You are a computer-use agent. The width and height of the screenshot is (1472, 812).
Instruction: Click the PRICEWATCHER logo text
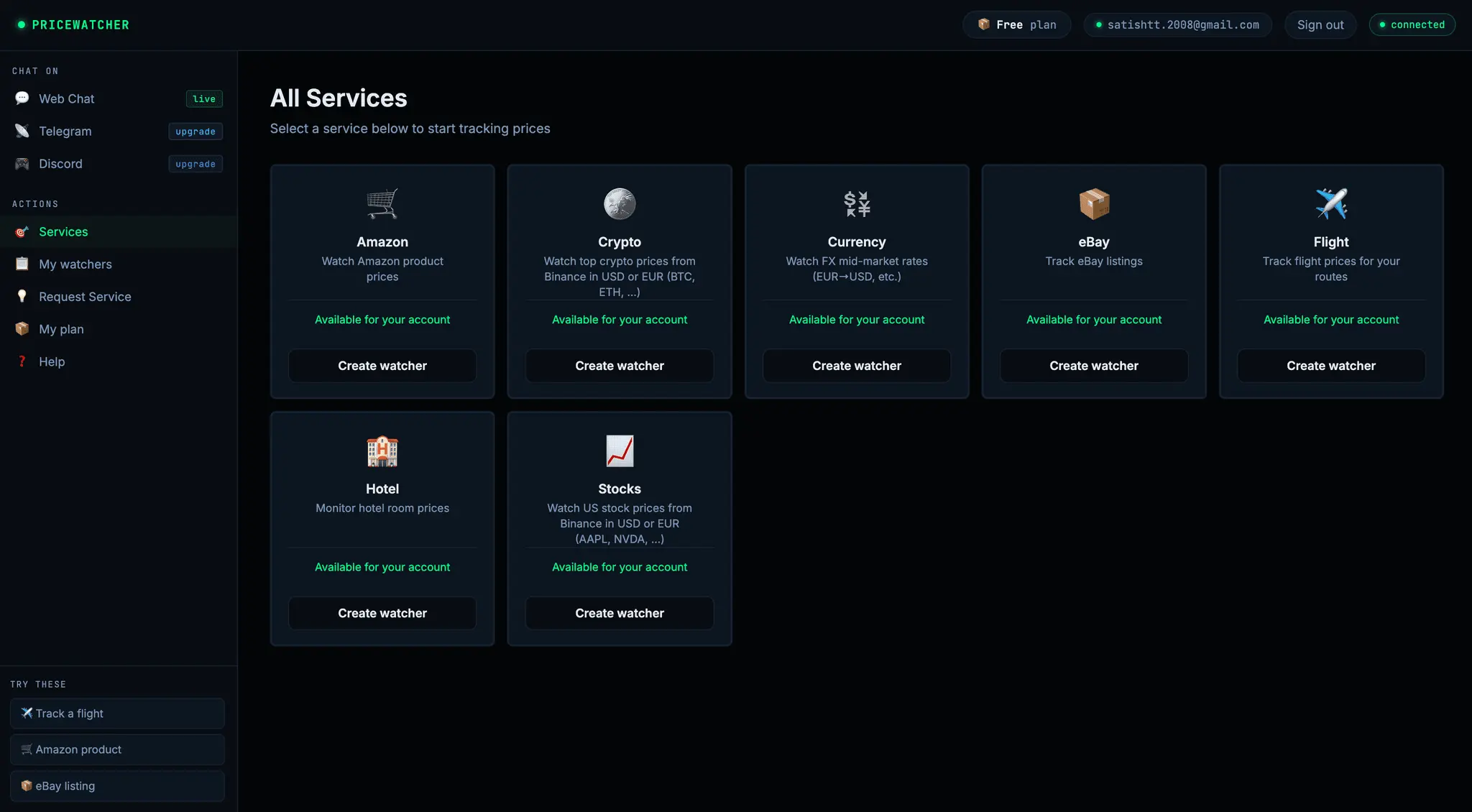80,24
